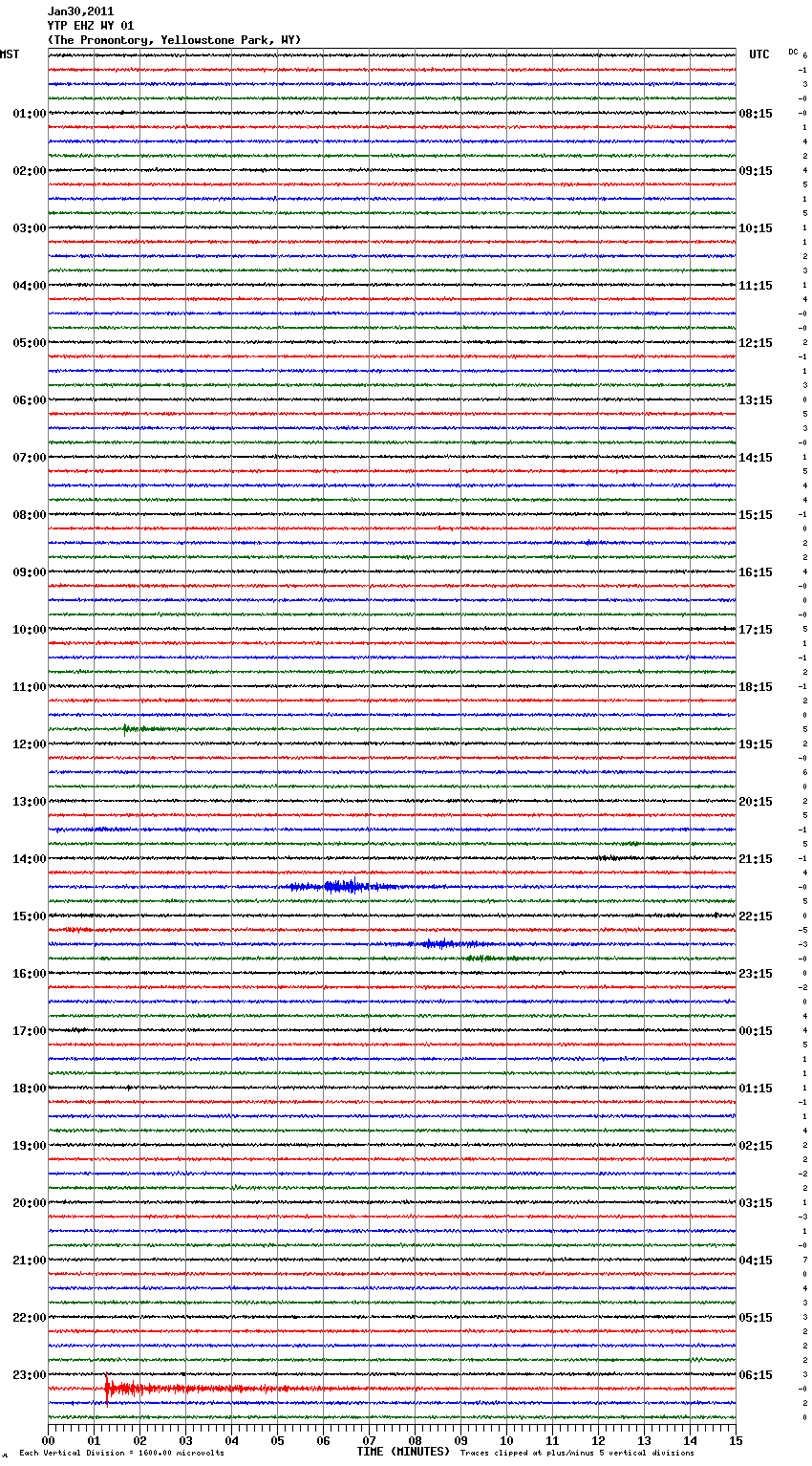
Task: Click the 03:15 UTC time label
Action: tap(756, 1203)
